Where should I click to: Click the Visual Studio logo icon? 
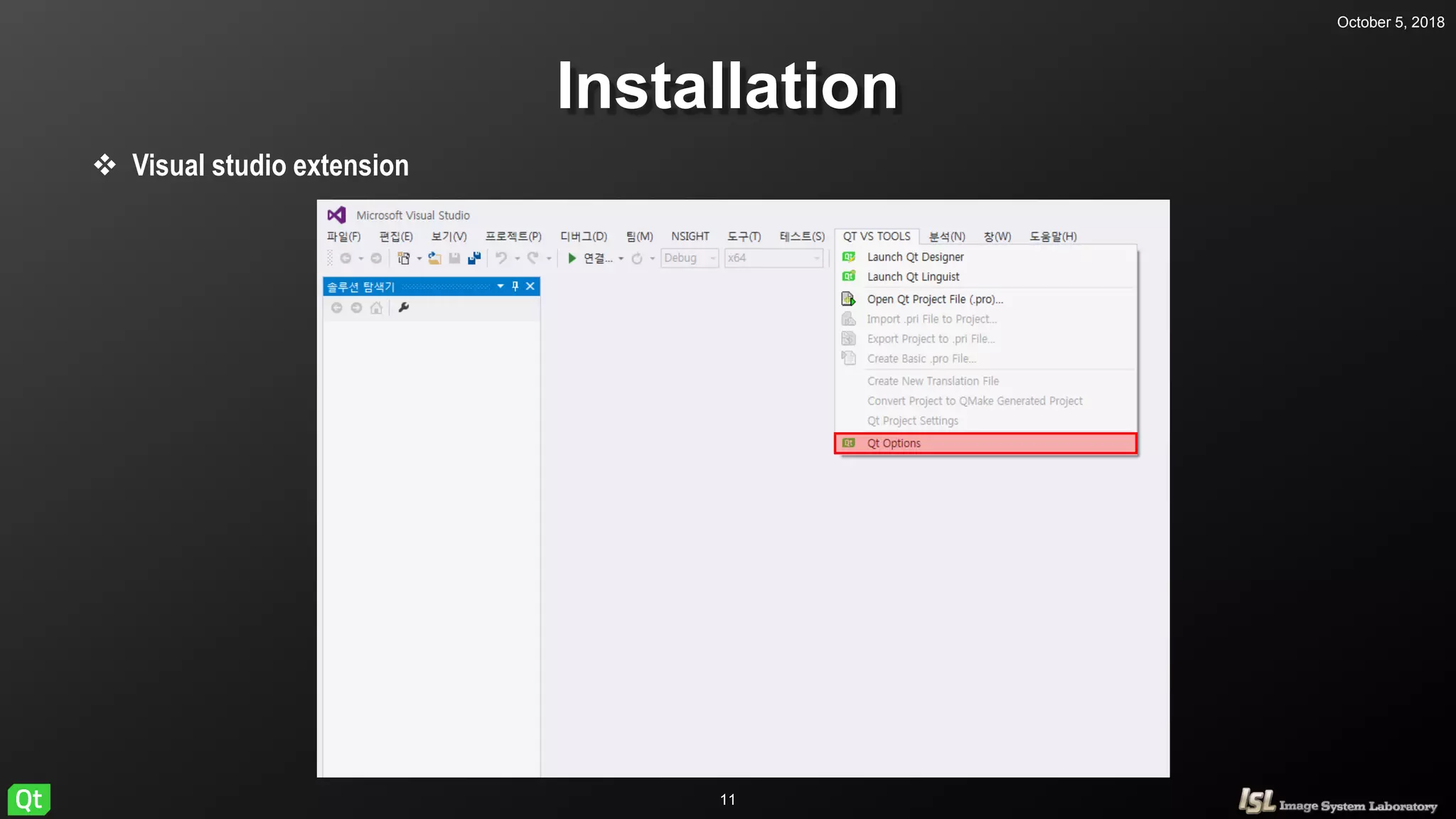336,215
